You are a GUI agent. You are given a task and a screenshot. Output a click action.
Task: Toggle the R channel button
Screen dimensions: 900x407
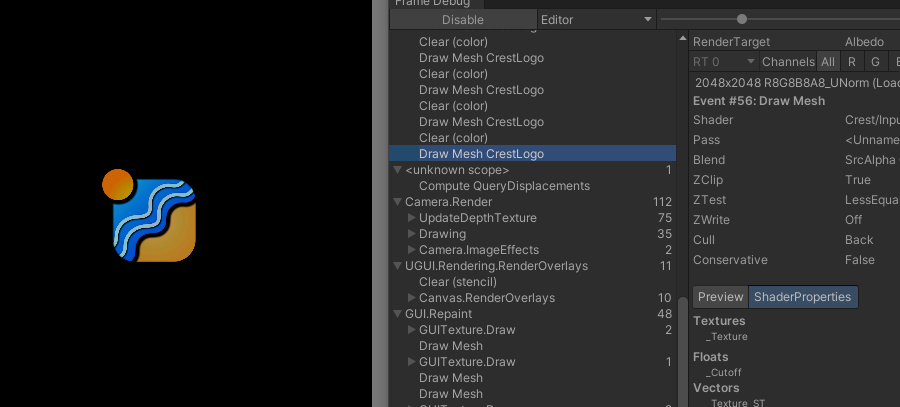(852, 62)
